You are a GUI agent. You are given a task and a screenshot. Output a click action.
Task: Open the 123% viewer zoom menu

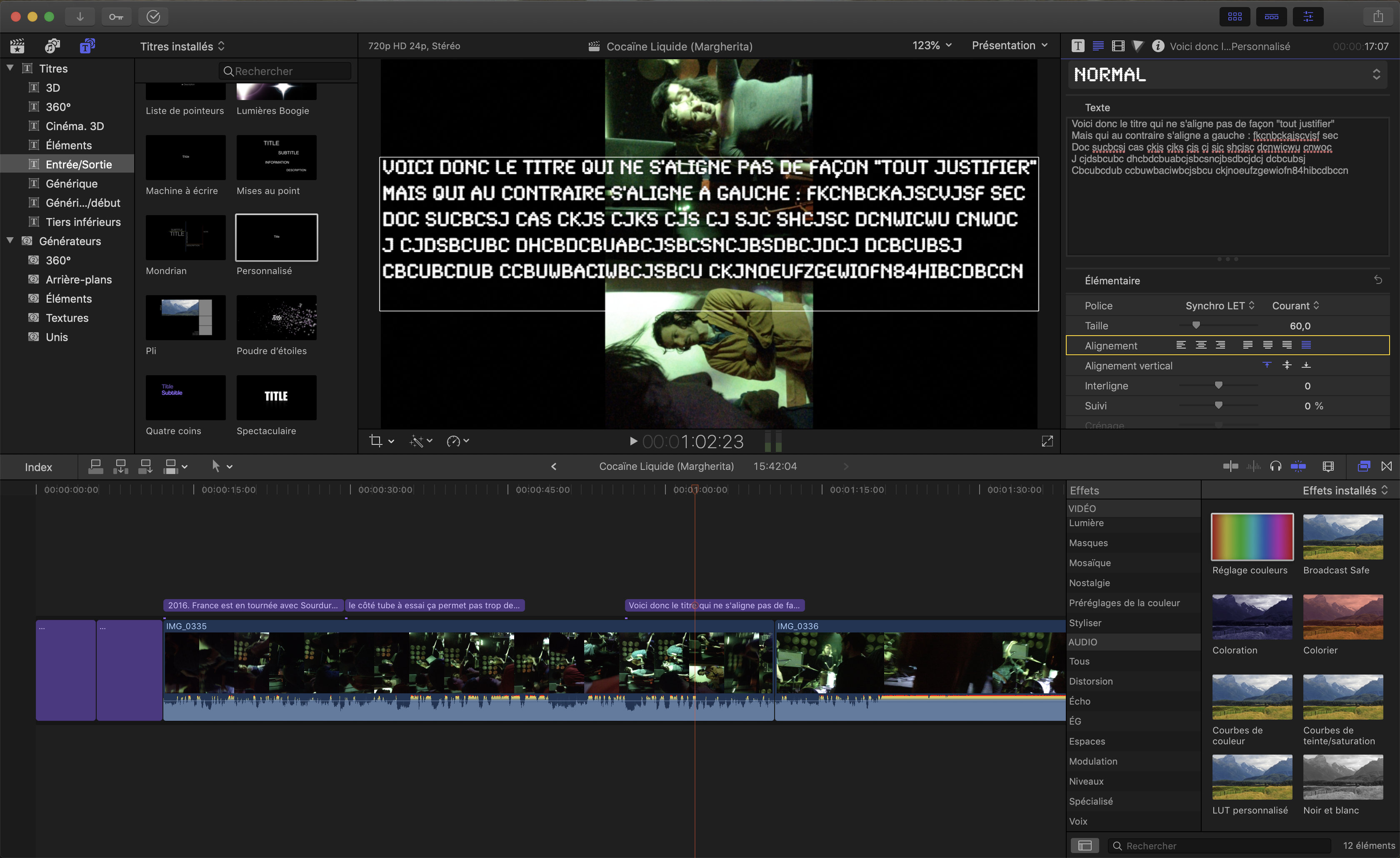click(932, 45)
